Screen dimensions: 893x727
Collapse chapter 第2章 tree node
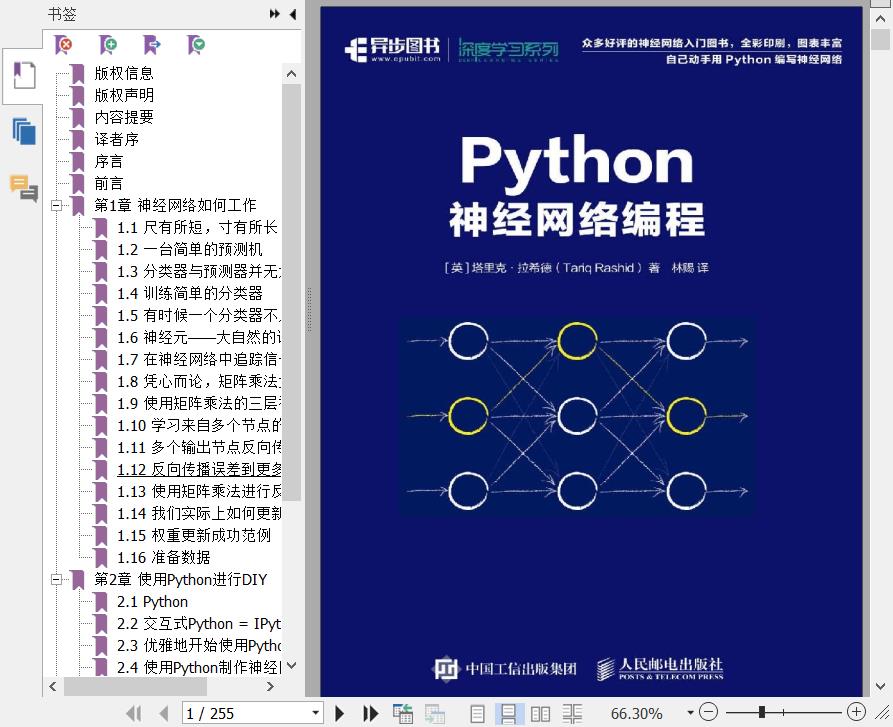pos(56,580)
